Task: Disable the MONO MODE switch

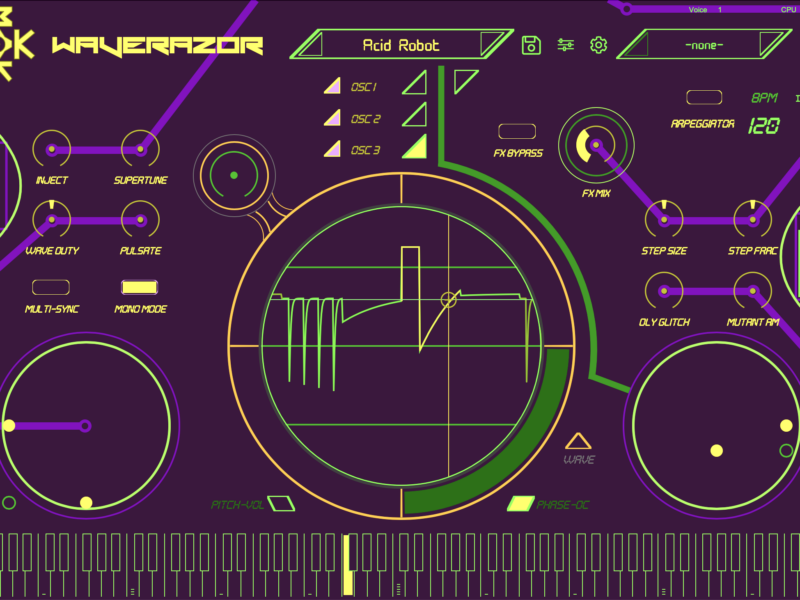Action: tap(140, 288)
